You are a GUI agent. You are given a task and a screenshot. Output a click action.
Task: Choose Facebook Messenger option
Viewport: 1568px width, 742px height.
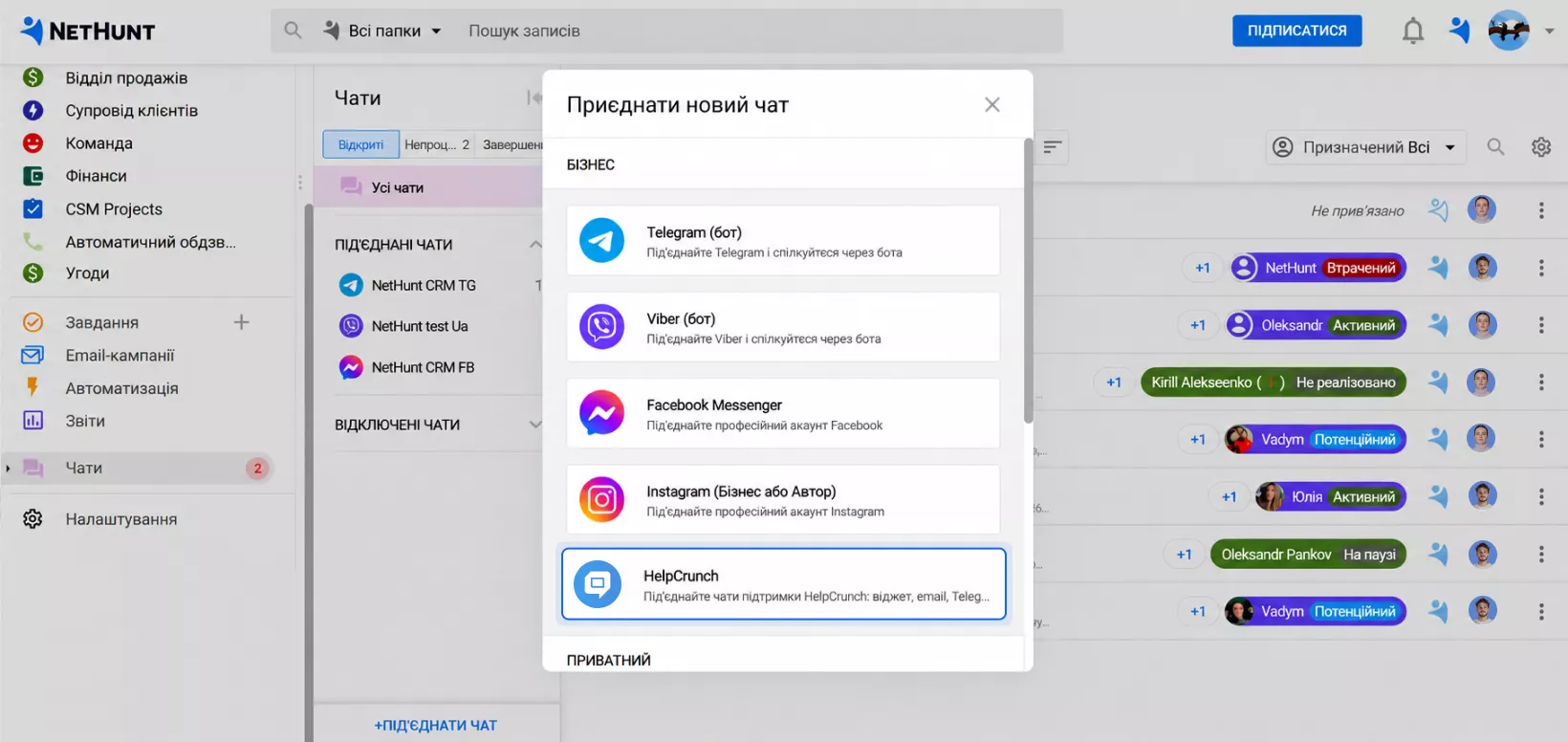click(783, 413)
